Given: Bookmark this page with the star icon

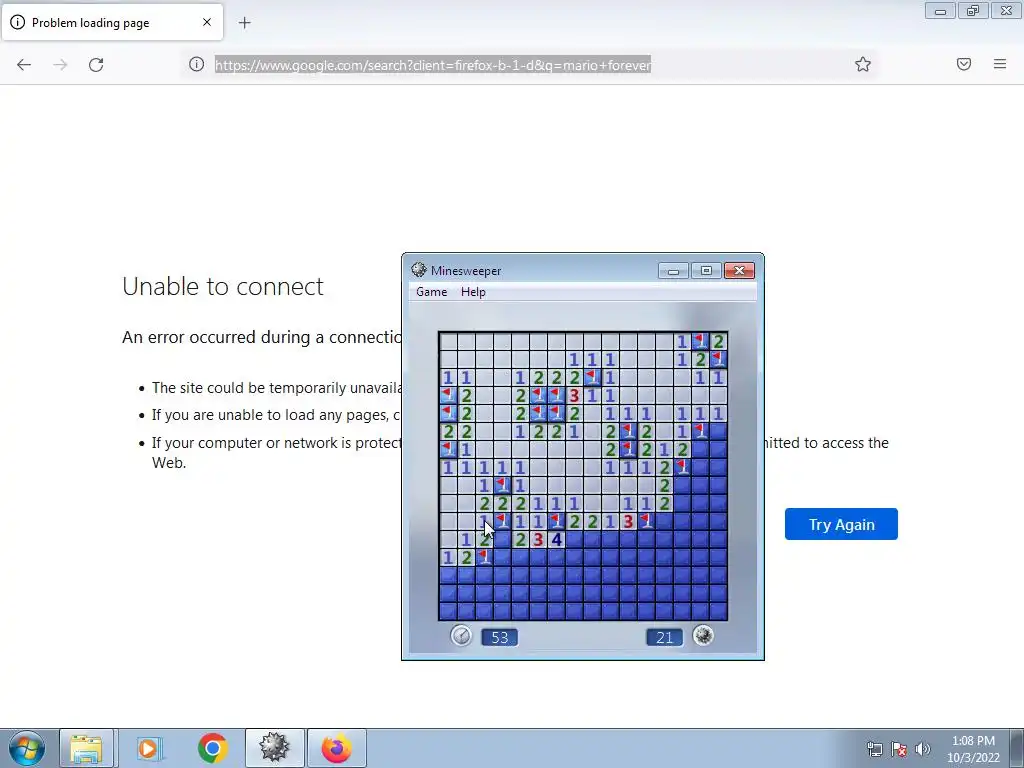Looking at the screenshot, I should tap(863, 64).
